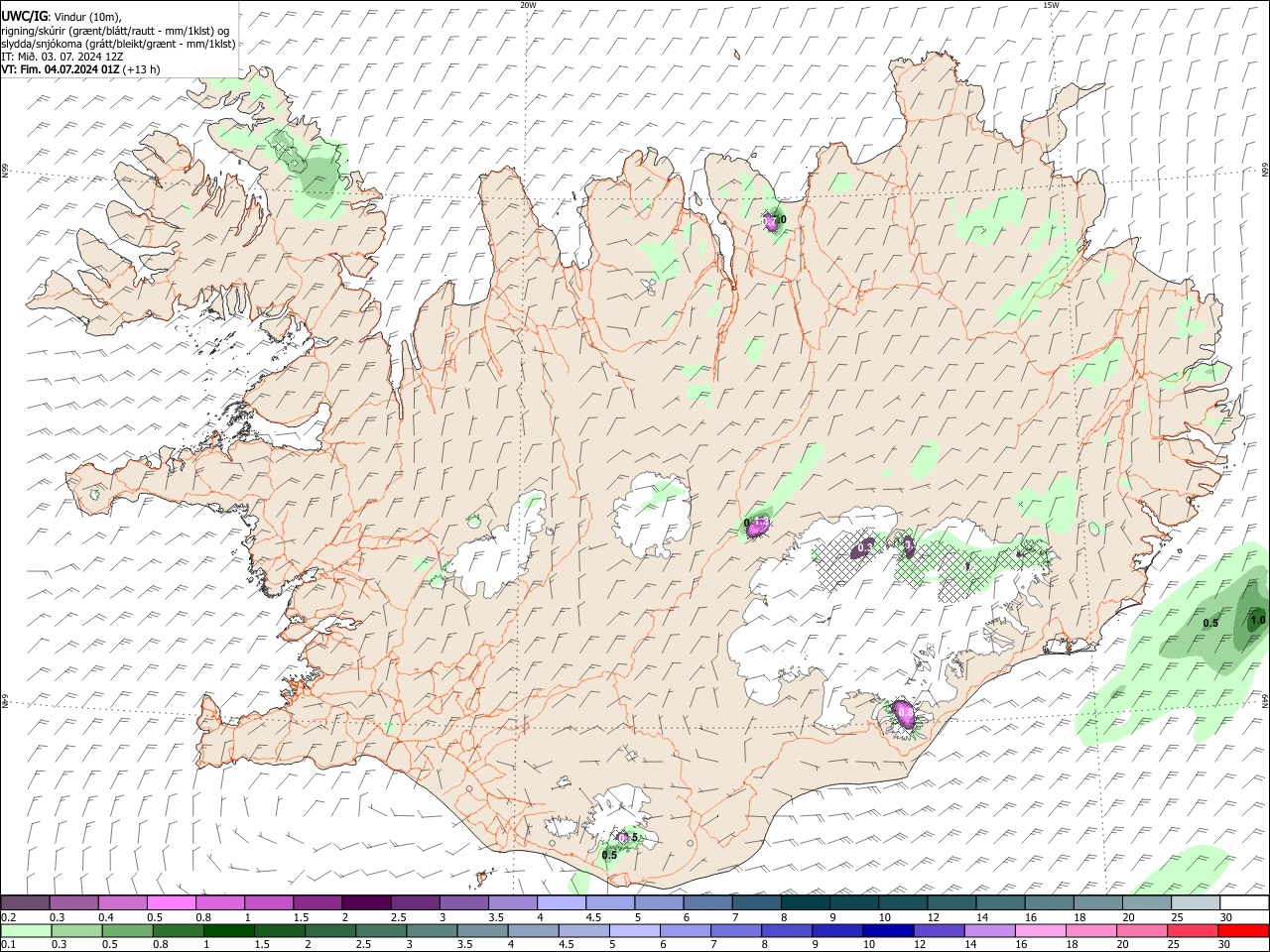Click the '15W' longitude label
Image resolution: width=1270 pixels, height=952 pixels.
1051,5
